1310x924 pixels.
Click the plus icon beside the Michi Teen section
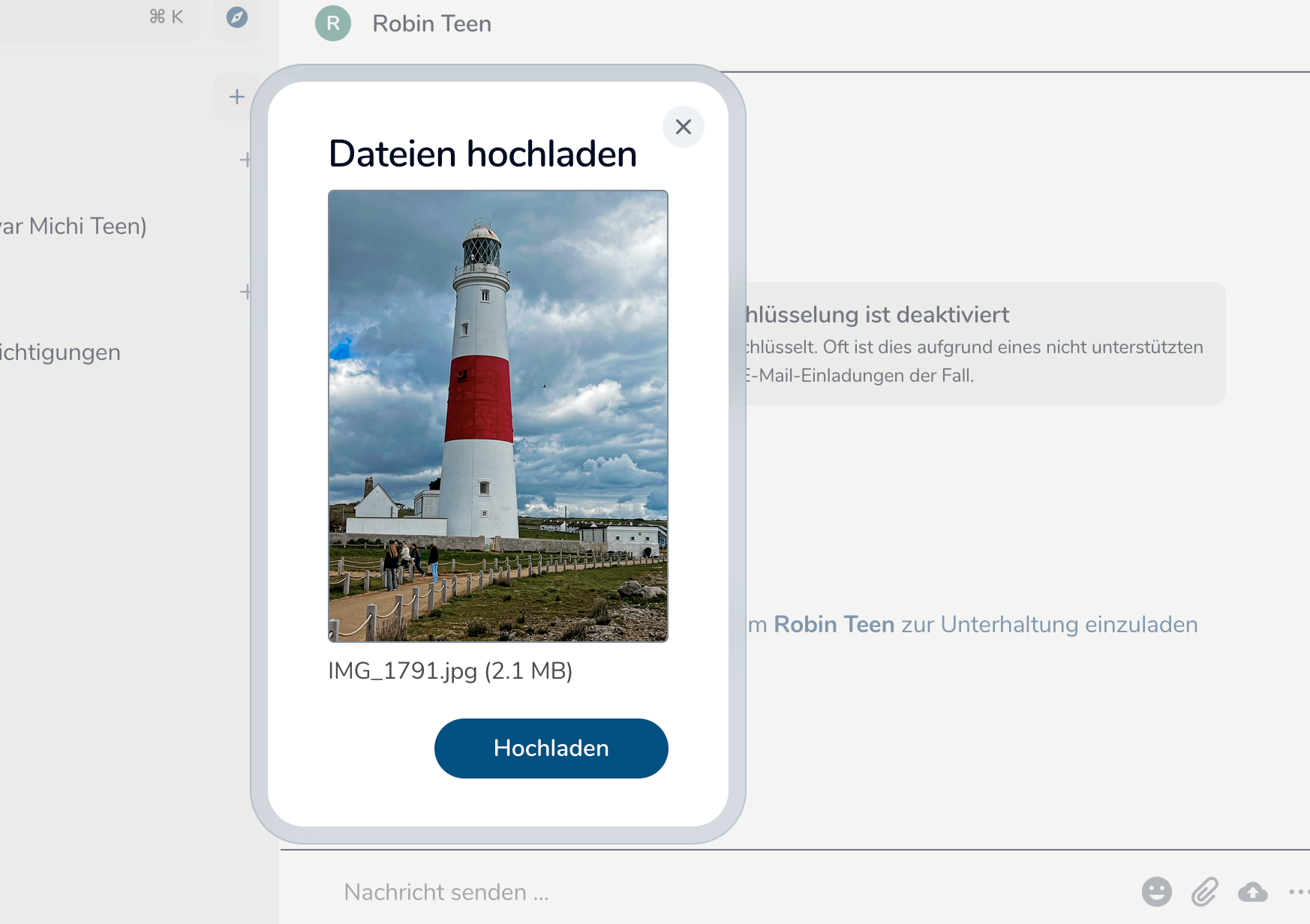click(245, 160)
